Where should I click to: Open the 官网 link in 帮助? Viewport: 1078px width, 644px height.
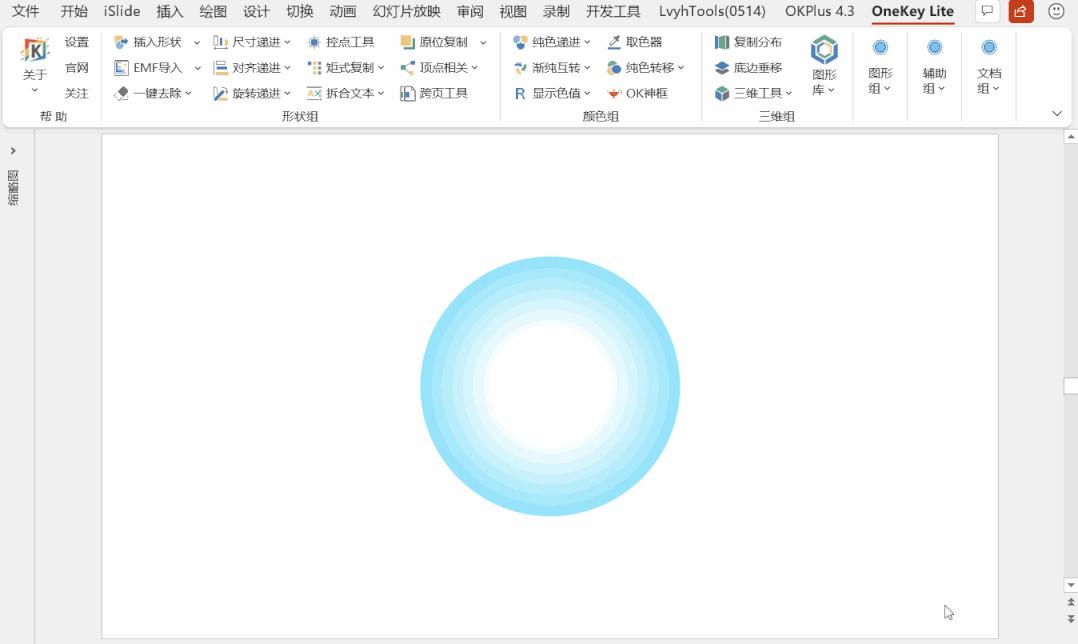pyautogui.click(x=76, y=68)
